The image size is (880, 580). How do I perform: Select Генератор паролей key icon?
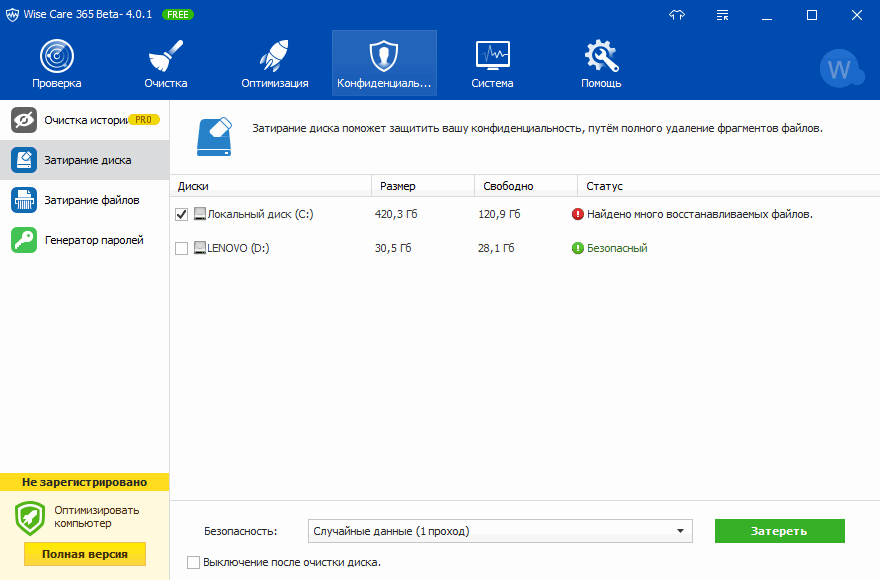coord(24,240)
